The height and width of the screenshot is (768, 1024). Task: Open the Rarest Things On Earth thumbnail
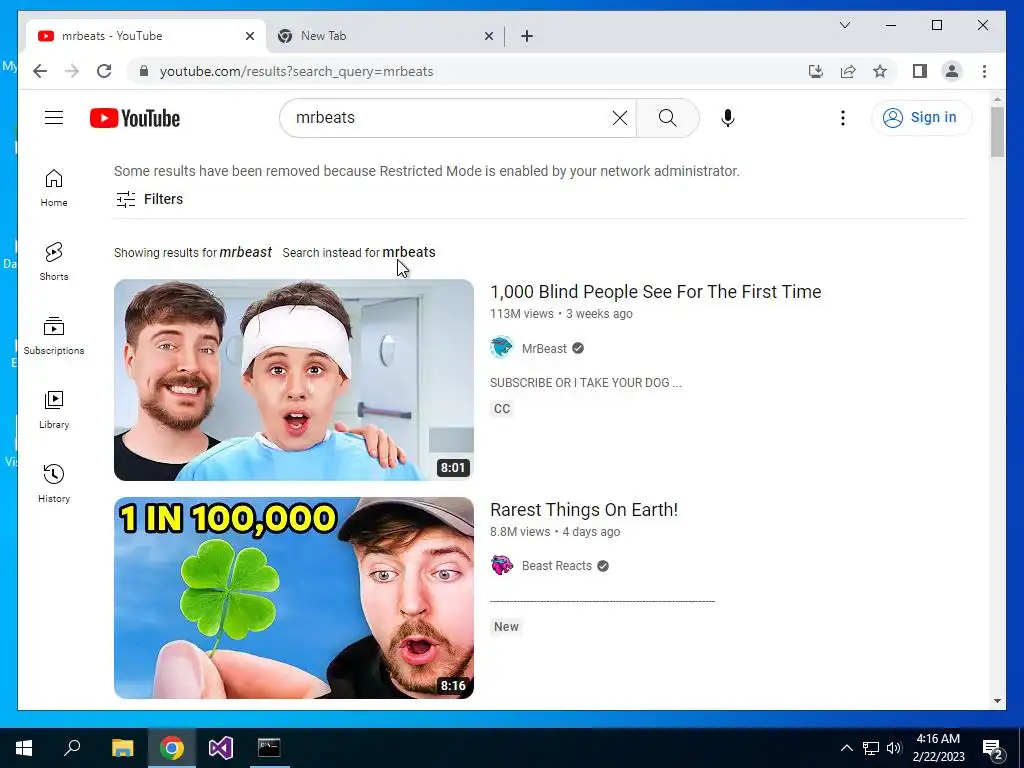[x=294, y=598]
